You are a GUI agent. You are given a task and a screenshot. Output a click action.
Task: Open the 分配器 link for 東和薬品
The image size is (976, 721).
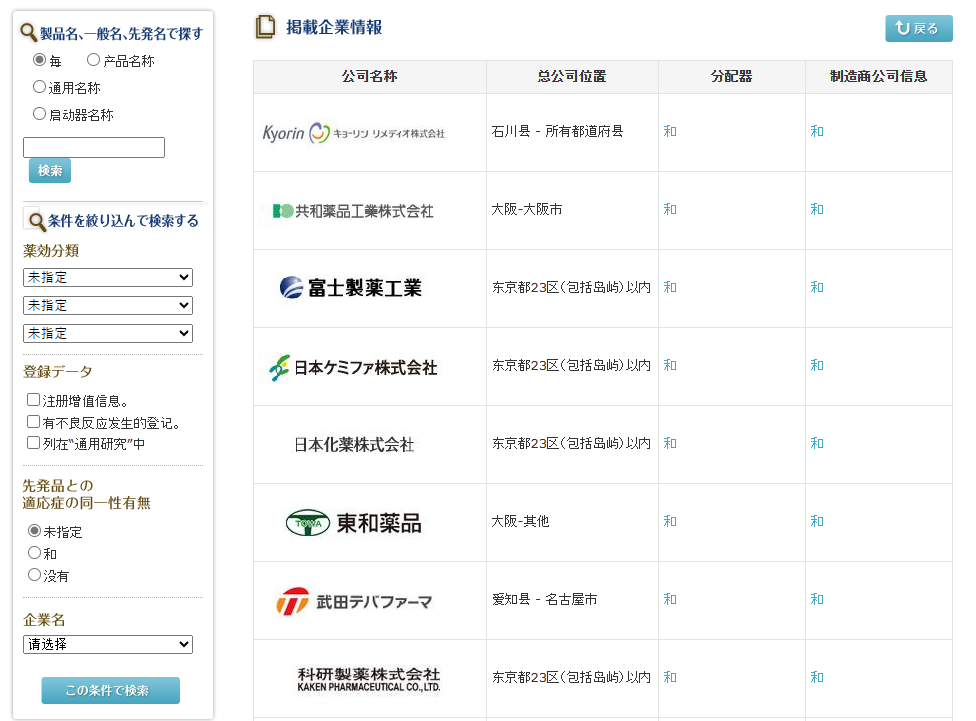point(670,521)
